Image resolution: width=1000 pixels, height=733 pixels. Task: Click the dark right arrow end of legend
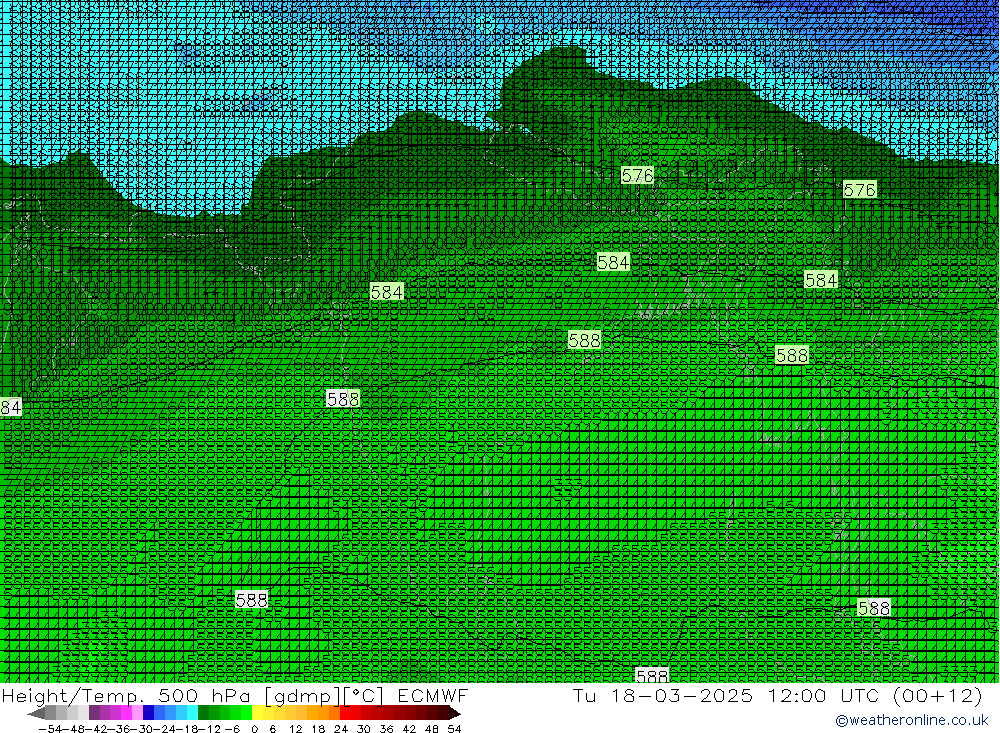point(455,713)
